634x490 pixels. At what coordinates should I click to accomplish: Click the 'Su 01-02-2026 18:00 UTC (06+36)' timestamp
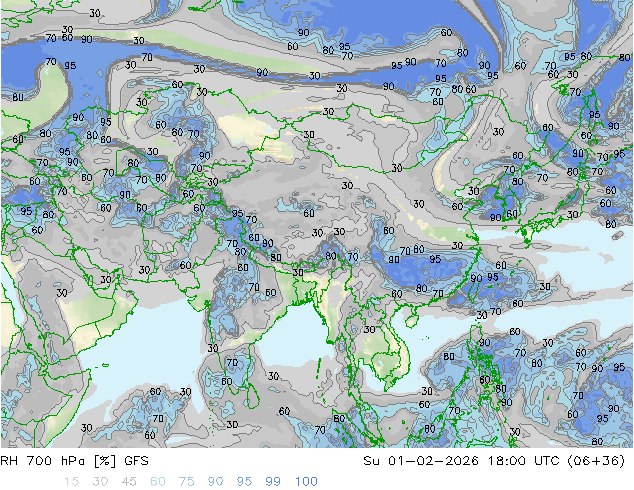494,461
